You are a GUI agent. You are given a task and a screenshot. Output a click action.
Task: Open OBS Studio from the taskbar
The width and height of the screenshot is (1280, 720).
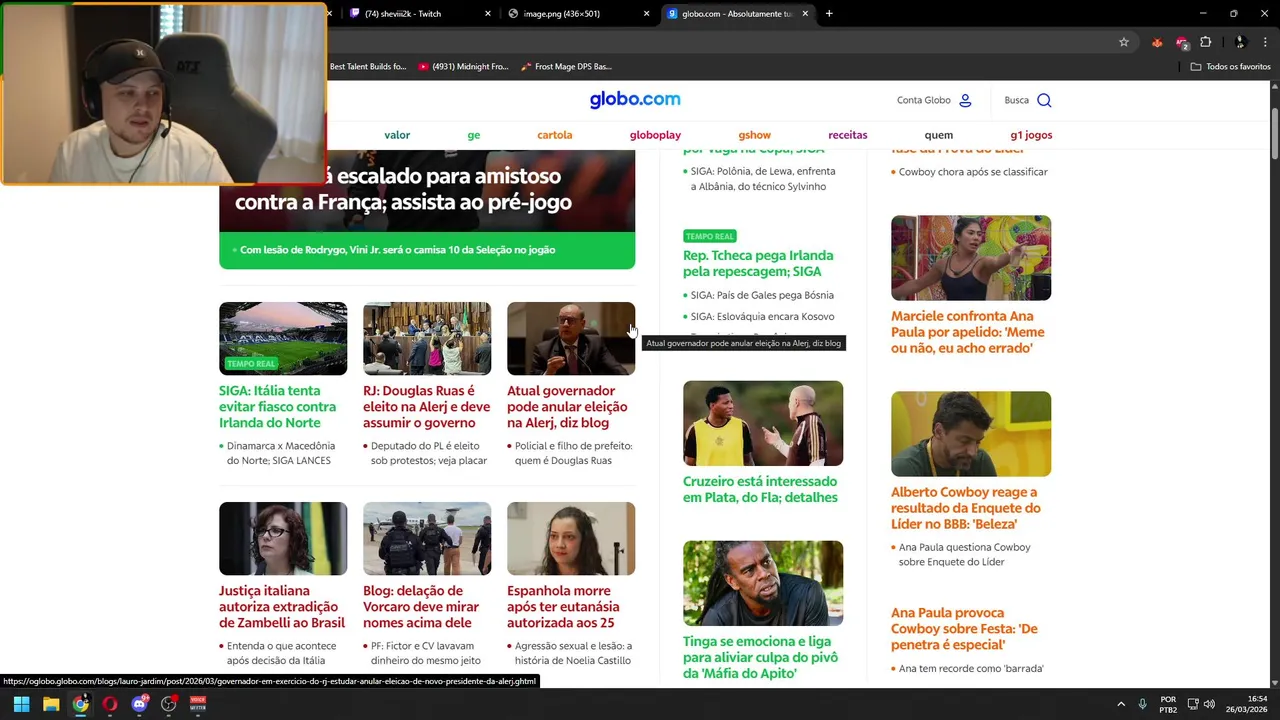[169, 704]
